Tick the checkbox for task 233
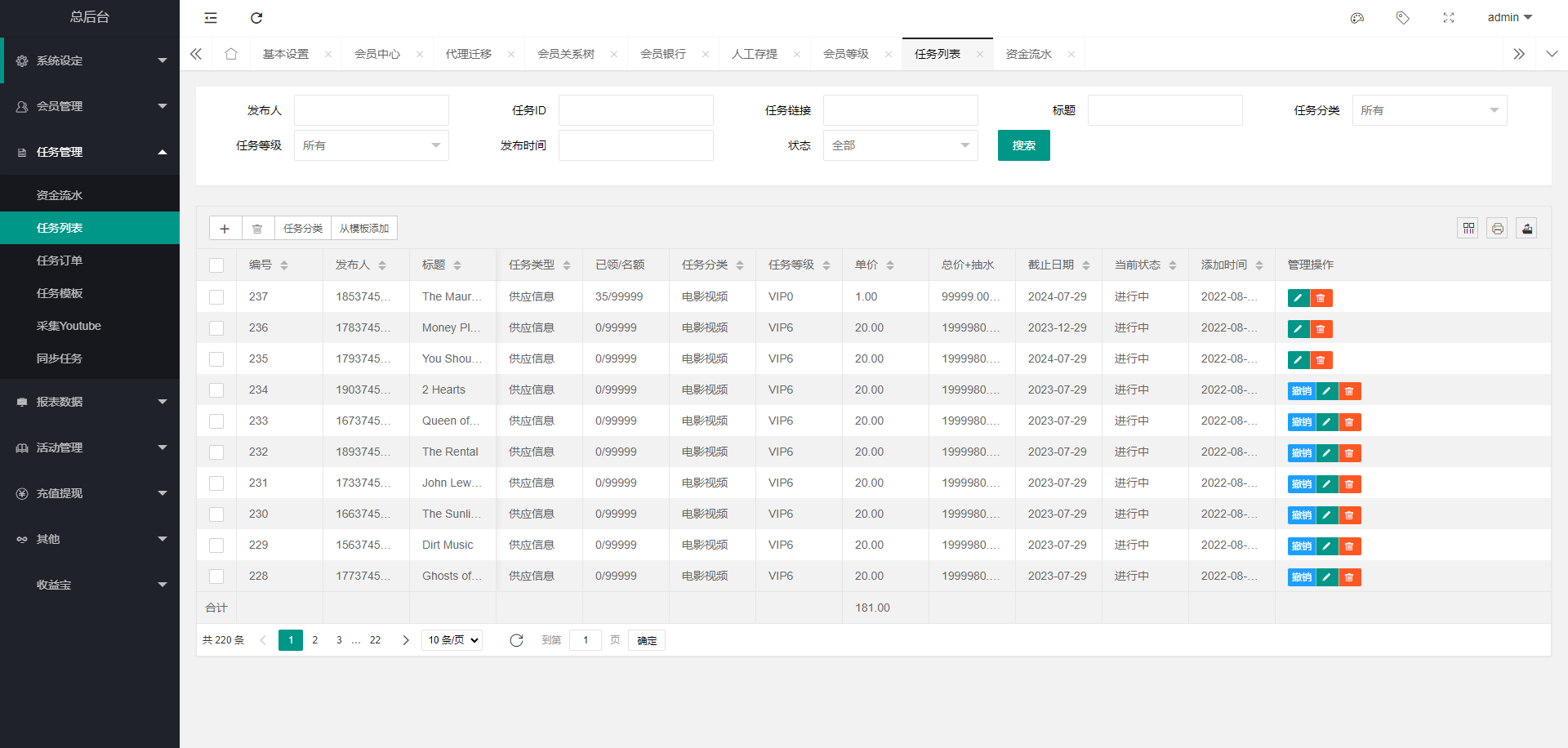Viewport: 1568px width, 748px height. (x=216, y=421)
